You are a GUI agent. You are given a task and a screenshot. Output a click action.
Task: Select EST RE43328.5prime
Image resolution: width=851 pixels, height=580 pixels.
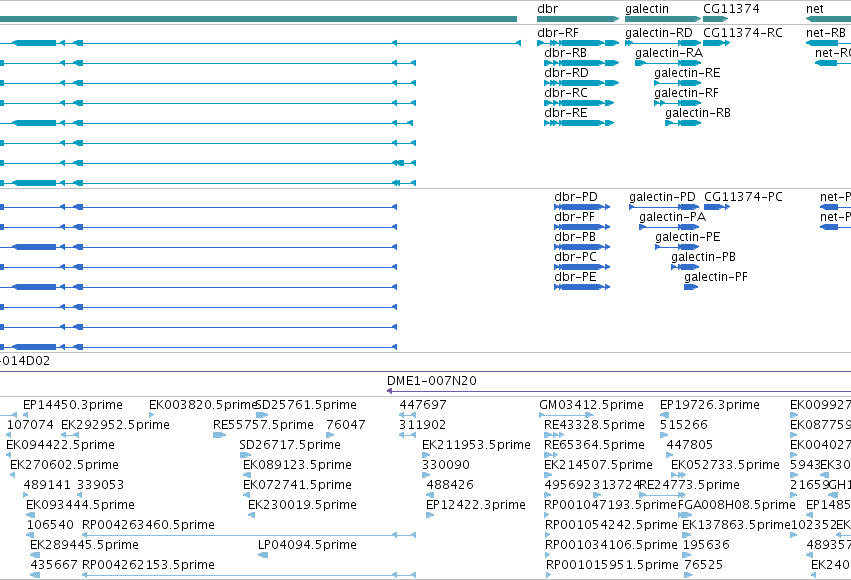[594, 424]
